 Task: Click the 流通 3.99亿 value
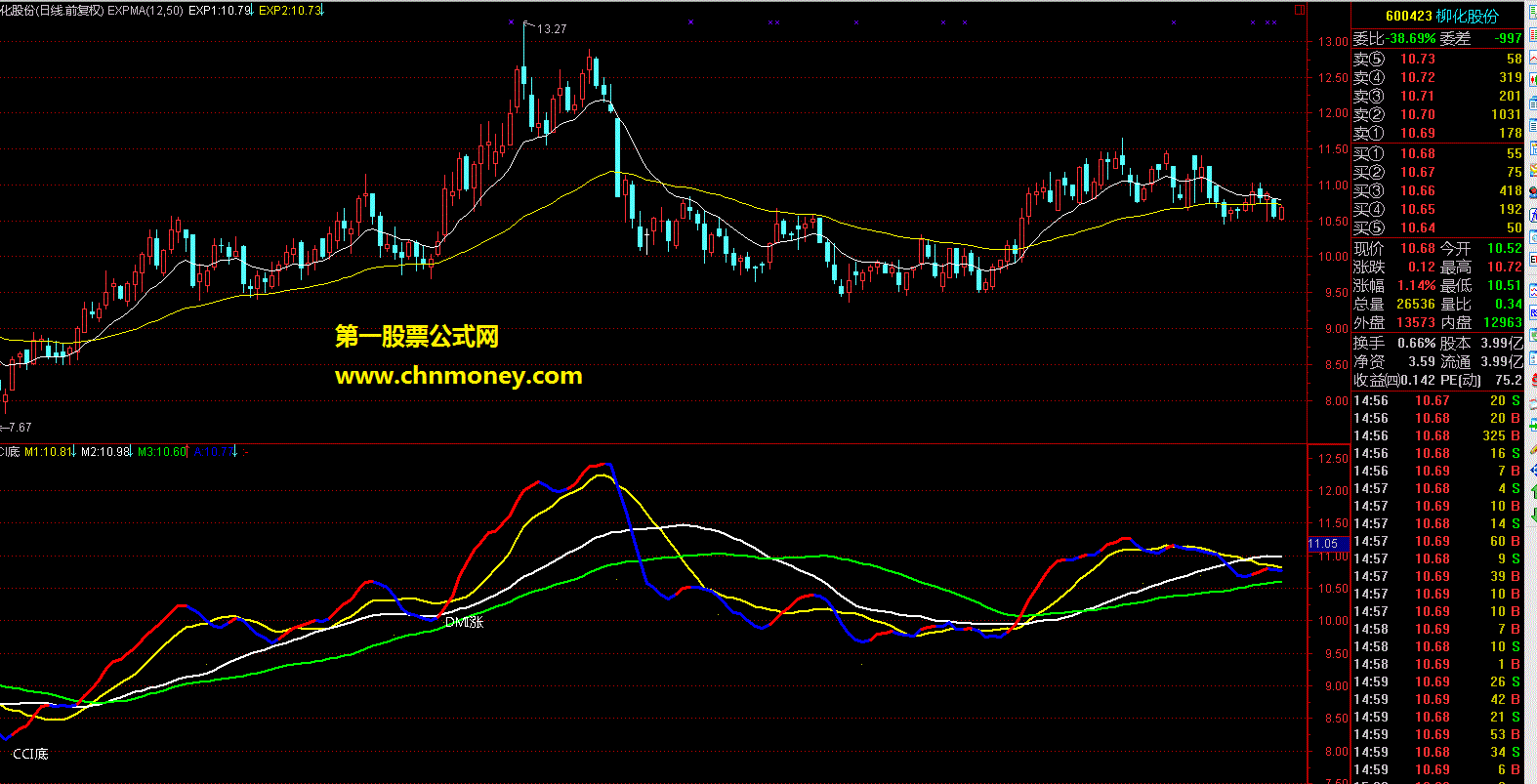pos(1502,361)
